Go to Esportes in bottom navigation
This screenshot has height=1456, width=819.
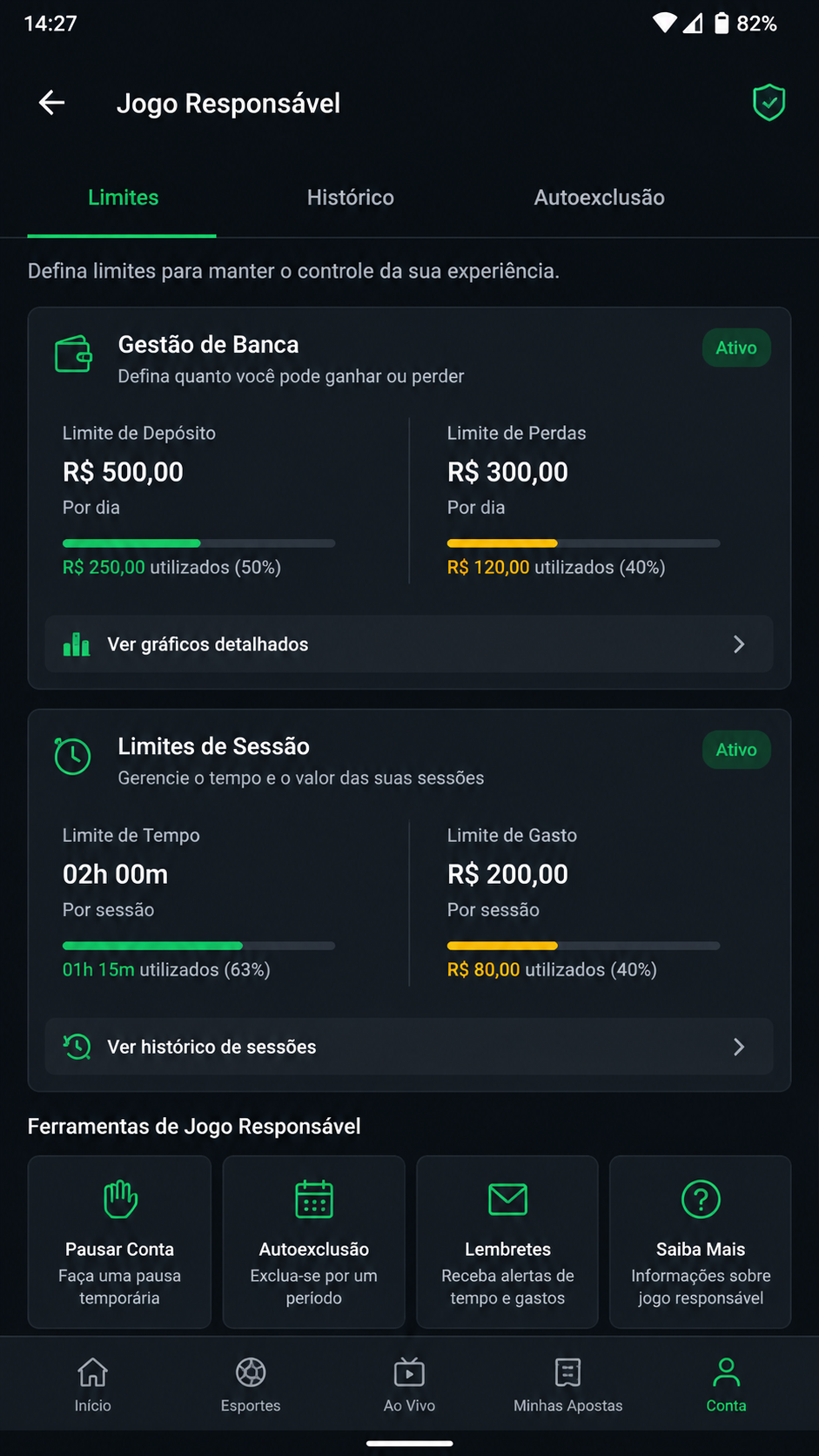251,1385
